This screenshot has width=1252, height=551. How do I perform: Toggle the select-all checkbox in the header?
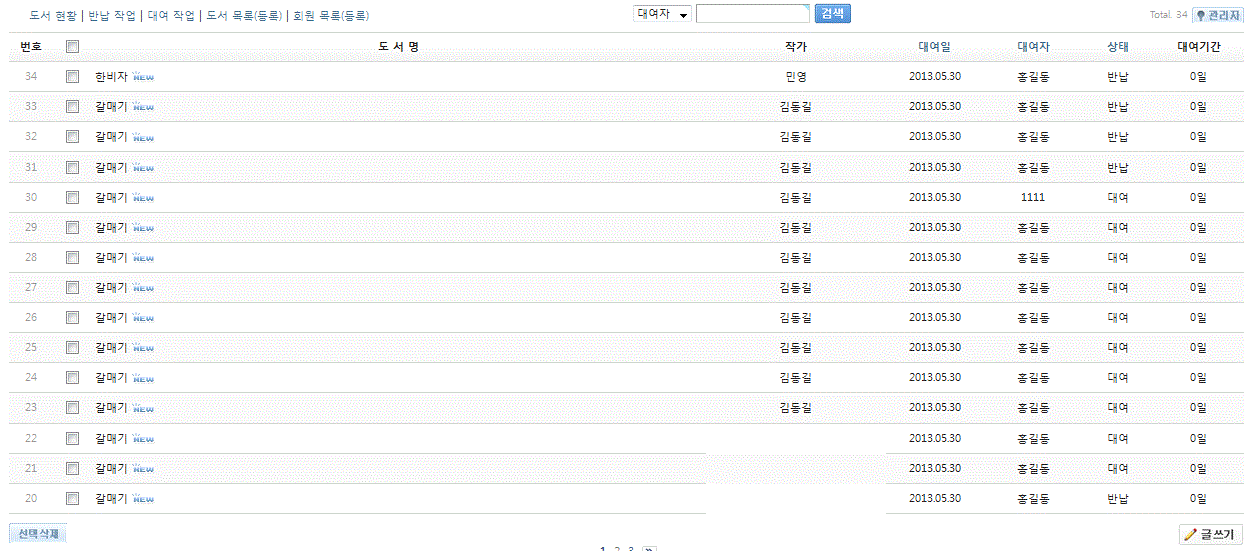[x=72, y=46]
